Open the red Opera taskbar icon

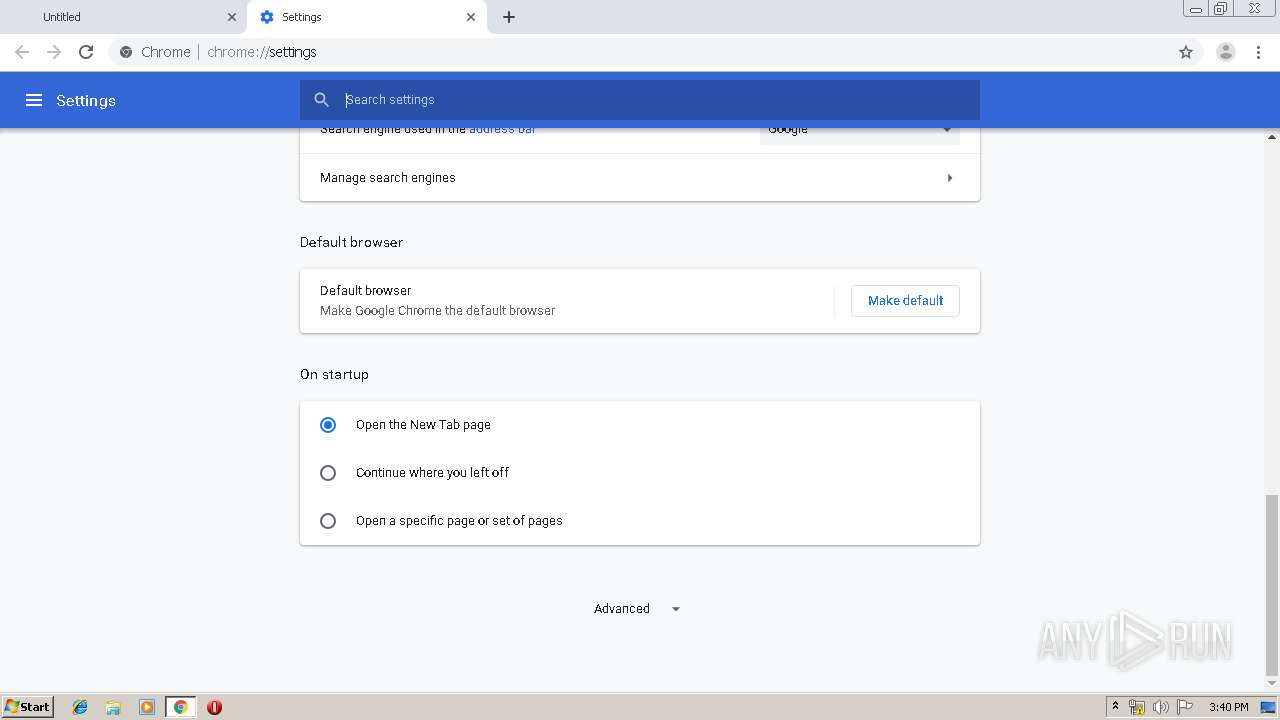(214, 707)
